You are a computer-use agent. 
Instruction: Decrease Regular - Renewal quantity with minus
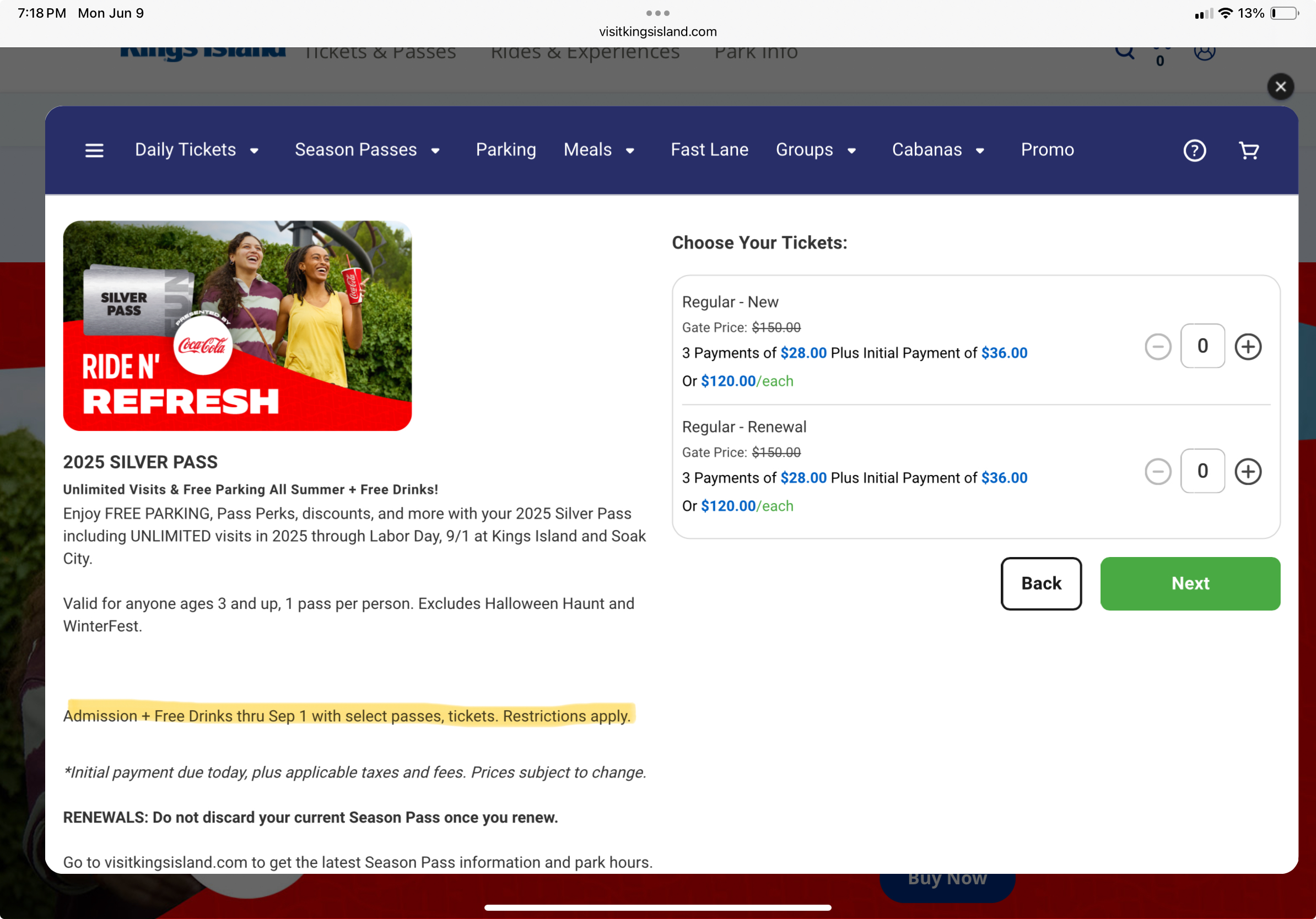coord(1158,472)
